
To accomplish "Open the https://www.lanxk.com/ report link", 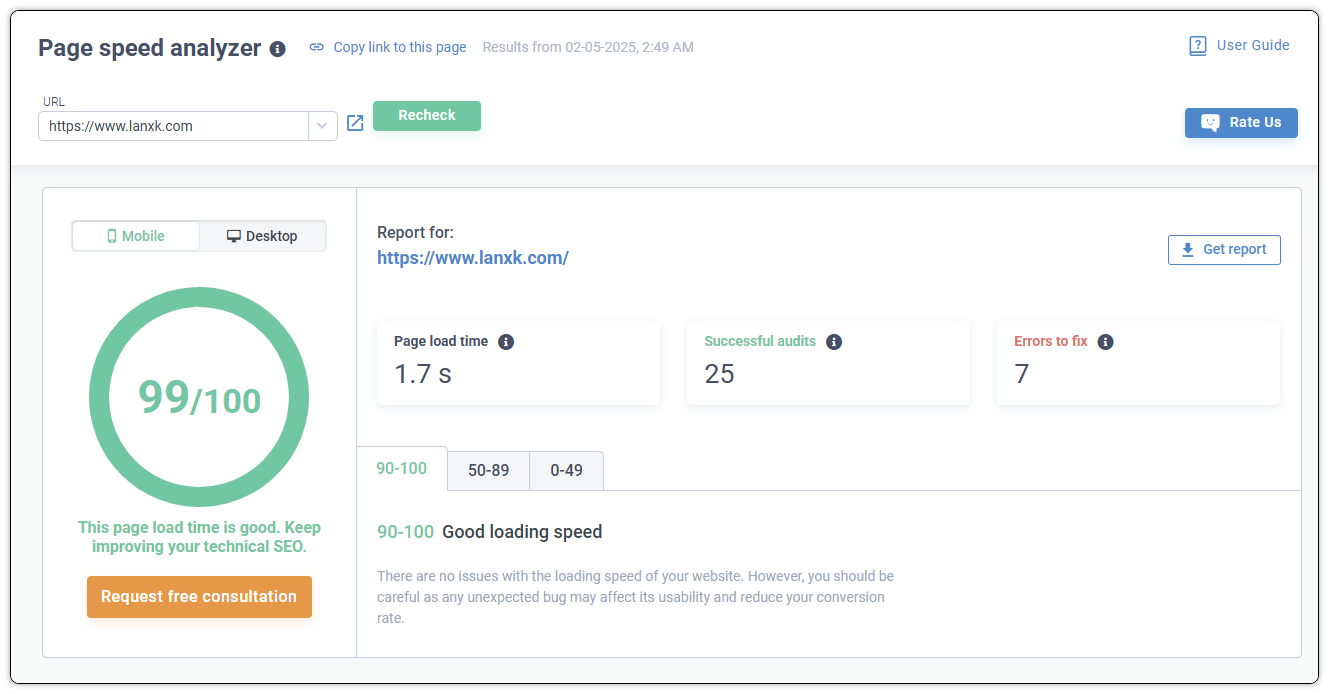I will 473,258.
